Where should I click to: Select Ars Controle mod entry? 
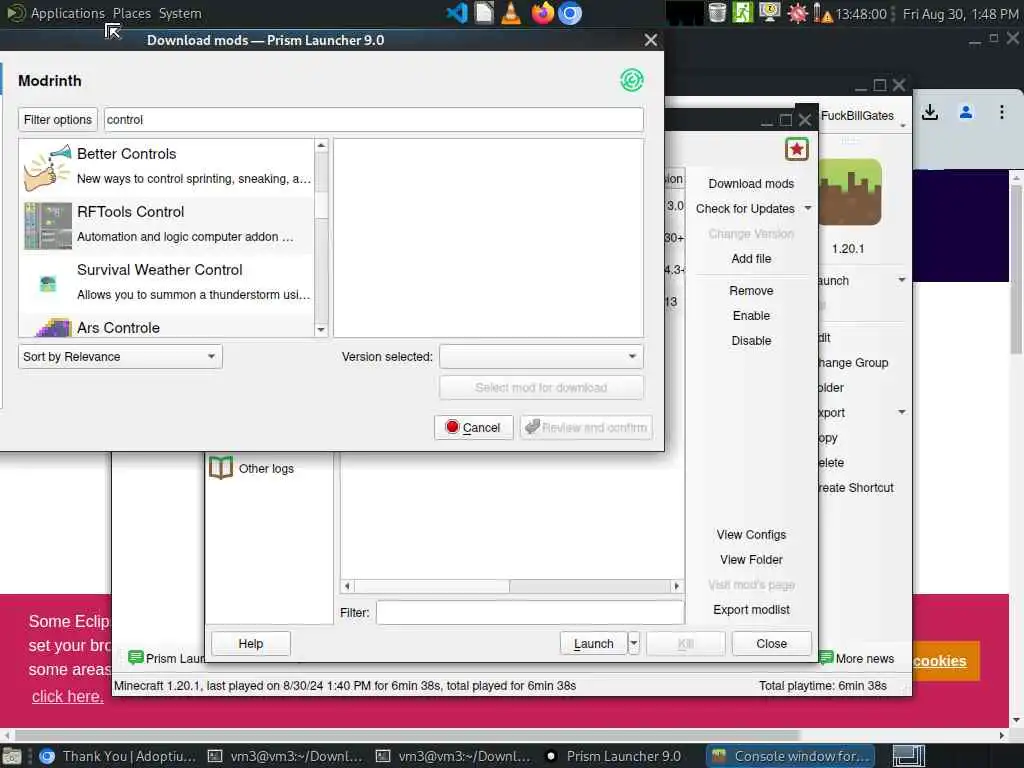(167, 327)
